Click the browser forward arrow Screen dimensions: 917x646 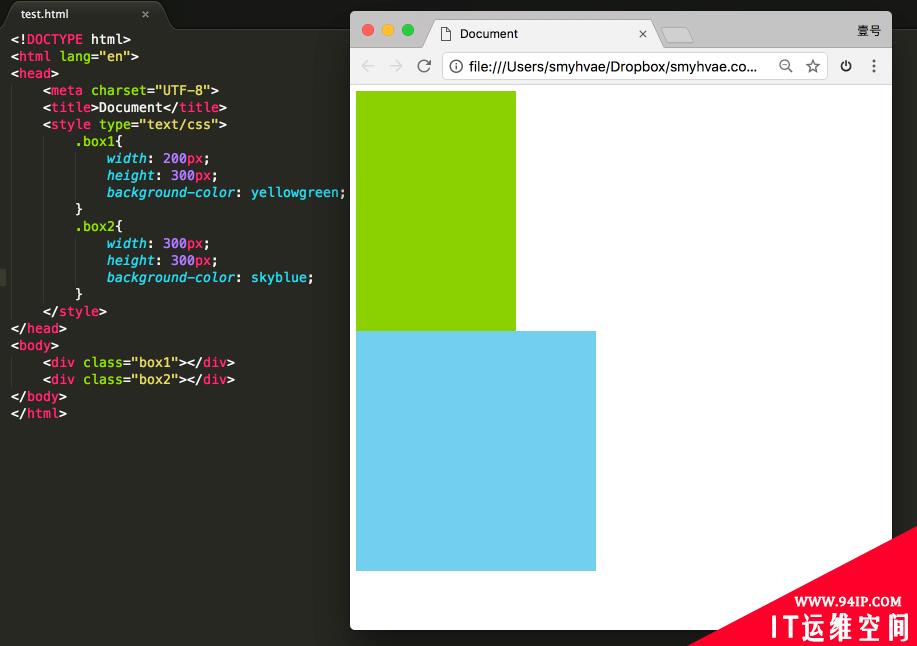396,66
